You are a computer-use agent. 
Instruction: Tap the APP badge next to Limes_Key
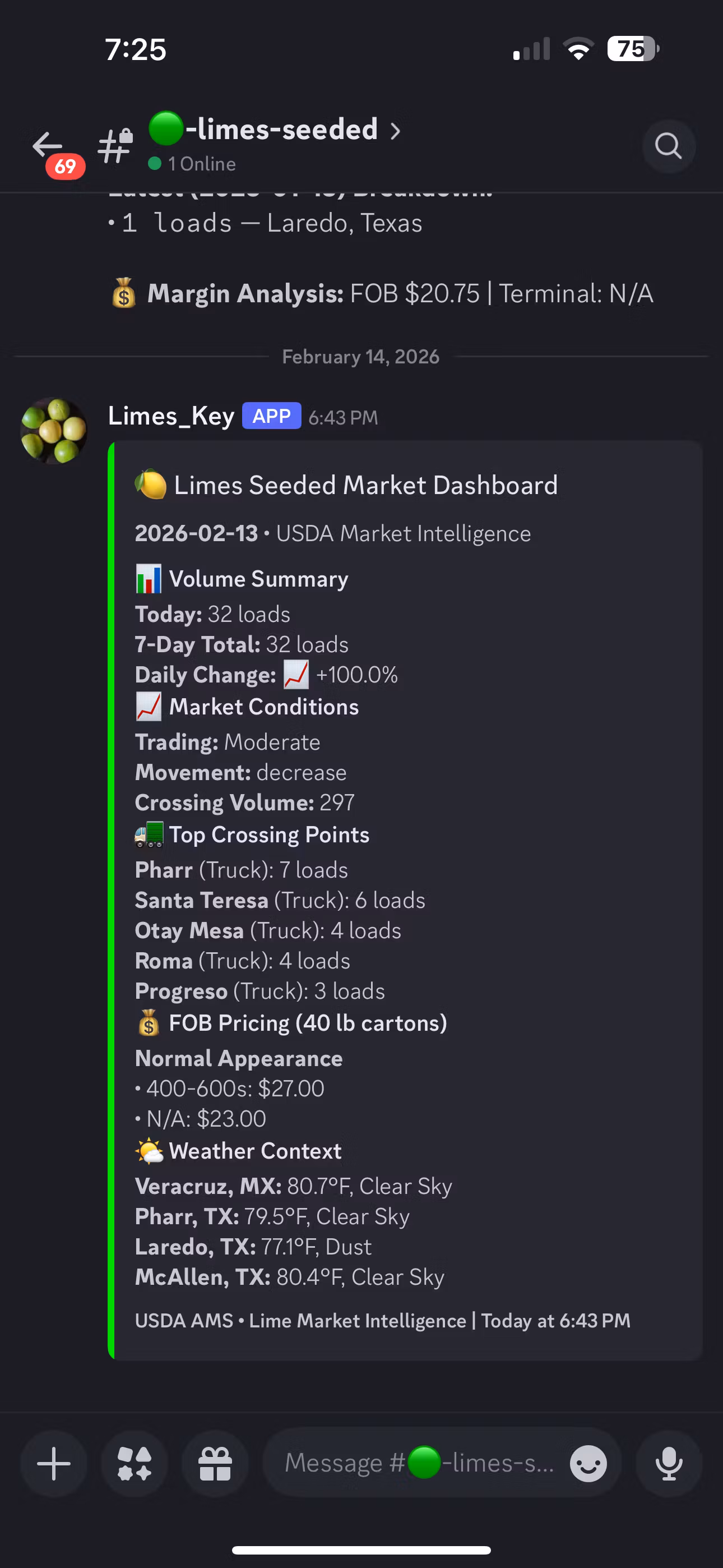click(271, 416)
